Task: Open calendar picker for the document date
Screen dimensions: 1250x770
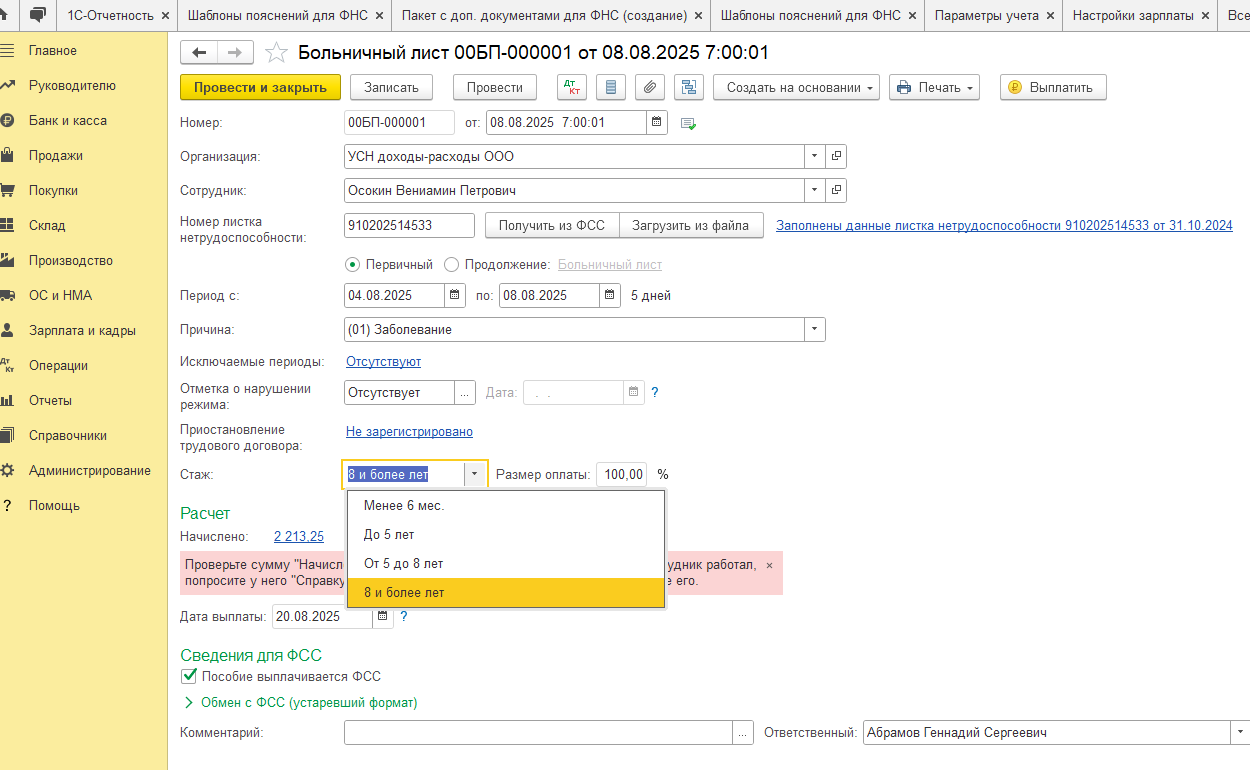Action: [x=657, y=123]
